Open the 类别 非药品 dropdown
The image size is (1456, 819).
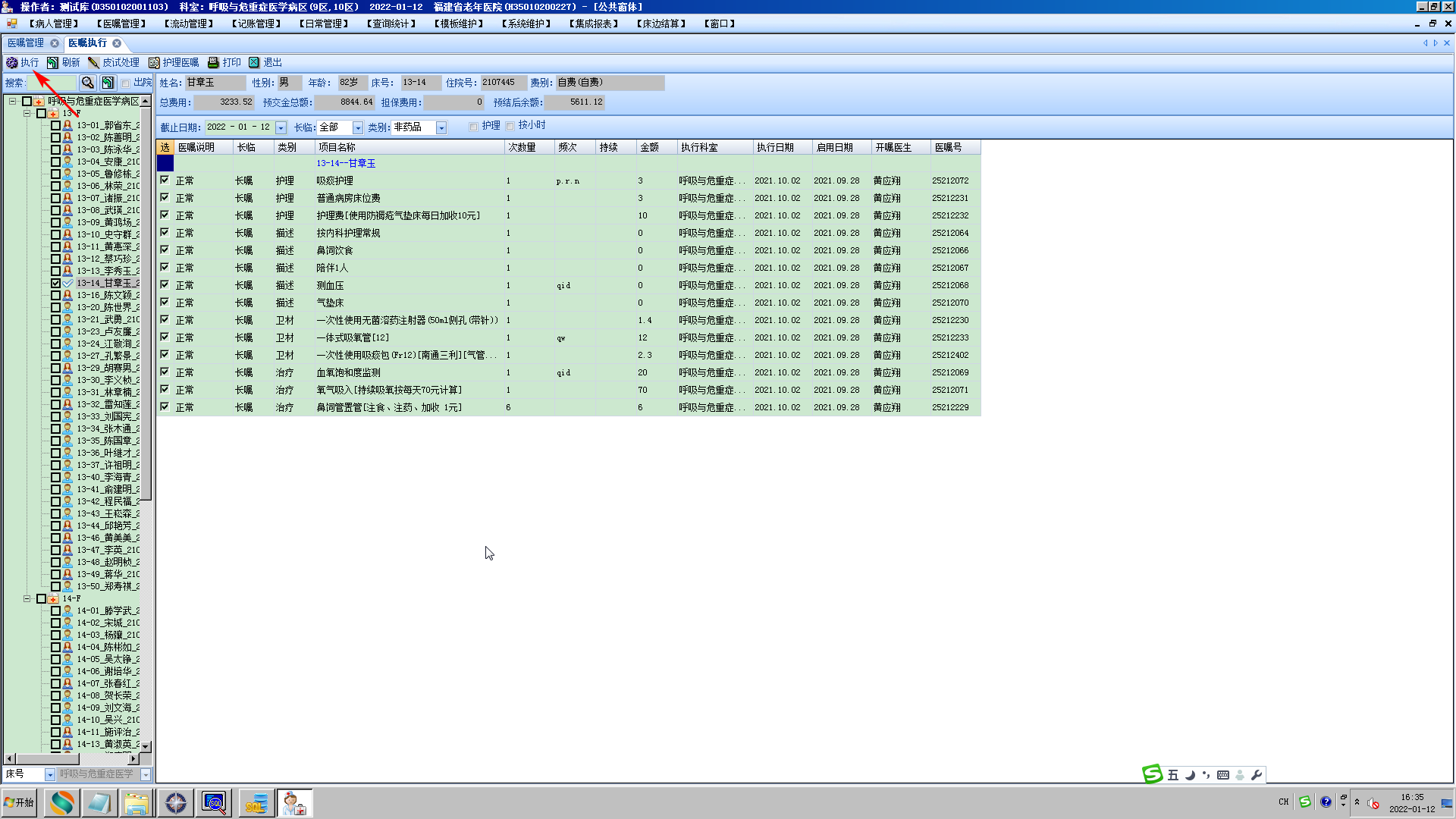point(441,127)
